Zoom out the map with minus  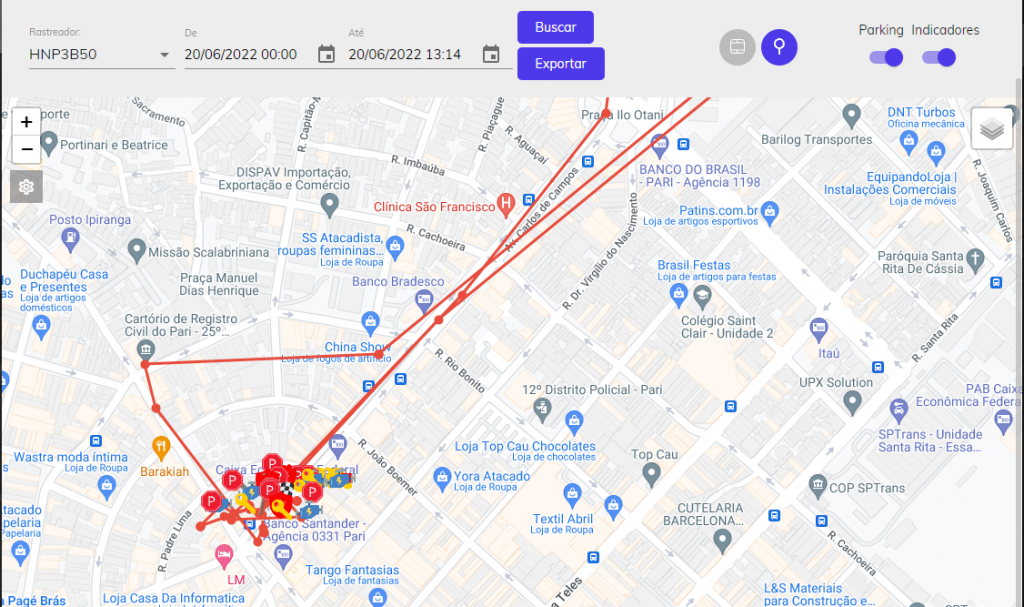[26, 150]
